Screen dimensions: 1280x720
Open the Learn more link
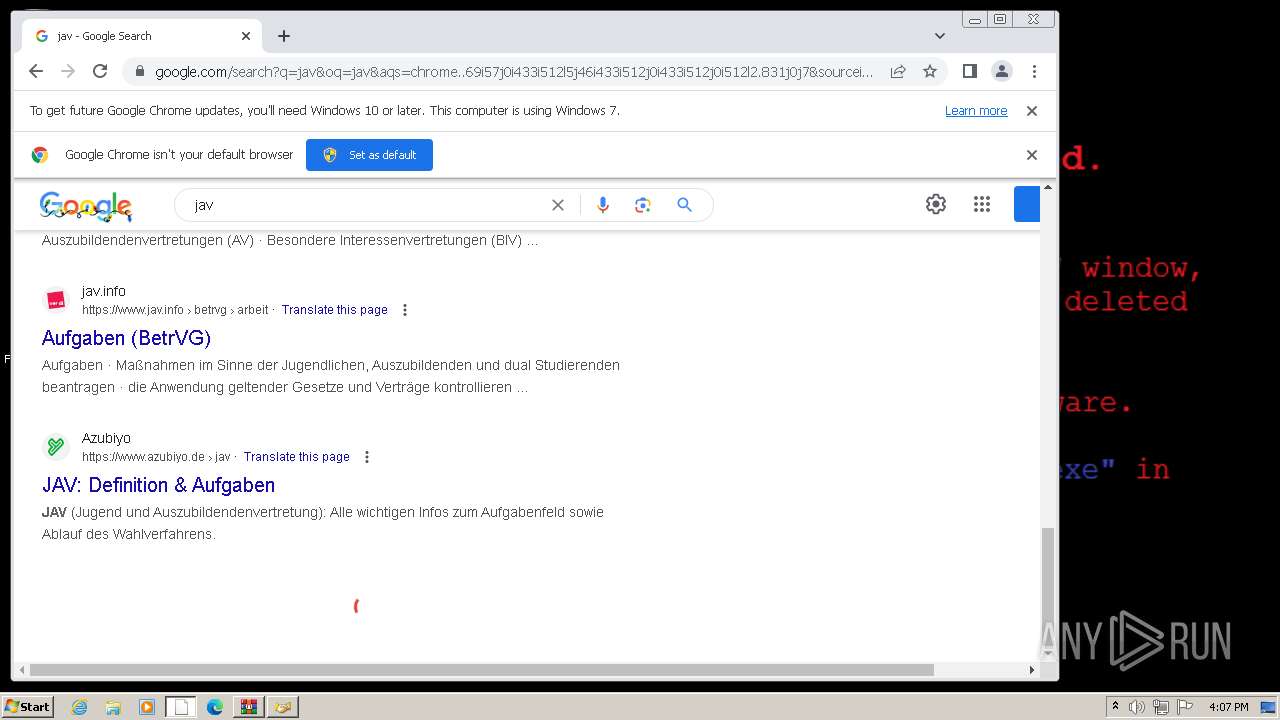click(976, 111)
